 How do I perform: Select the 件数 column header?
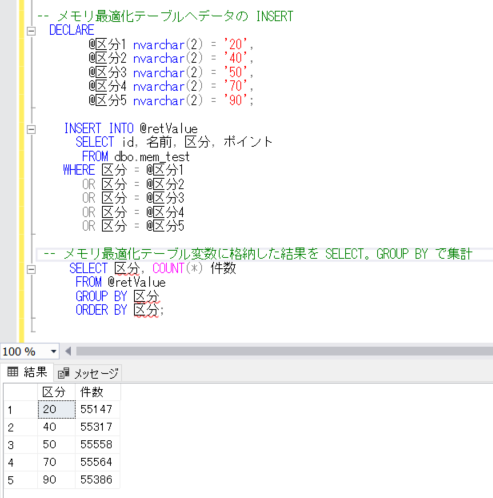(x=98, y=392)
